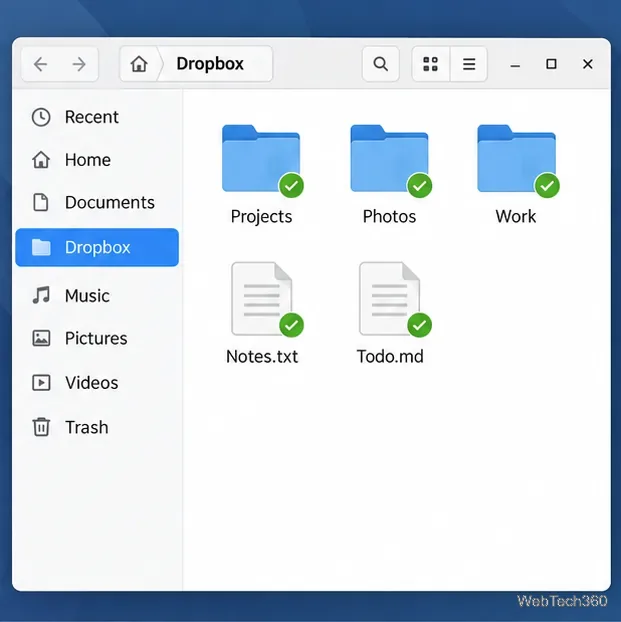Viewport: 621px width, 622px height.
Task: Select the Projects folder icon
Action: (261, 158)
